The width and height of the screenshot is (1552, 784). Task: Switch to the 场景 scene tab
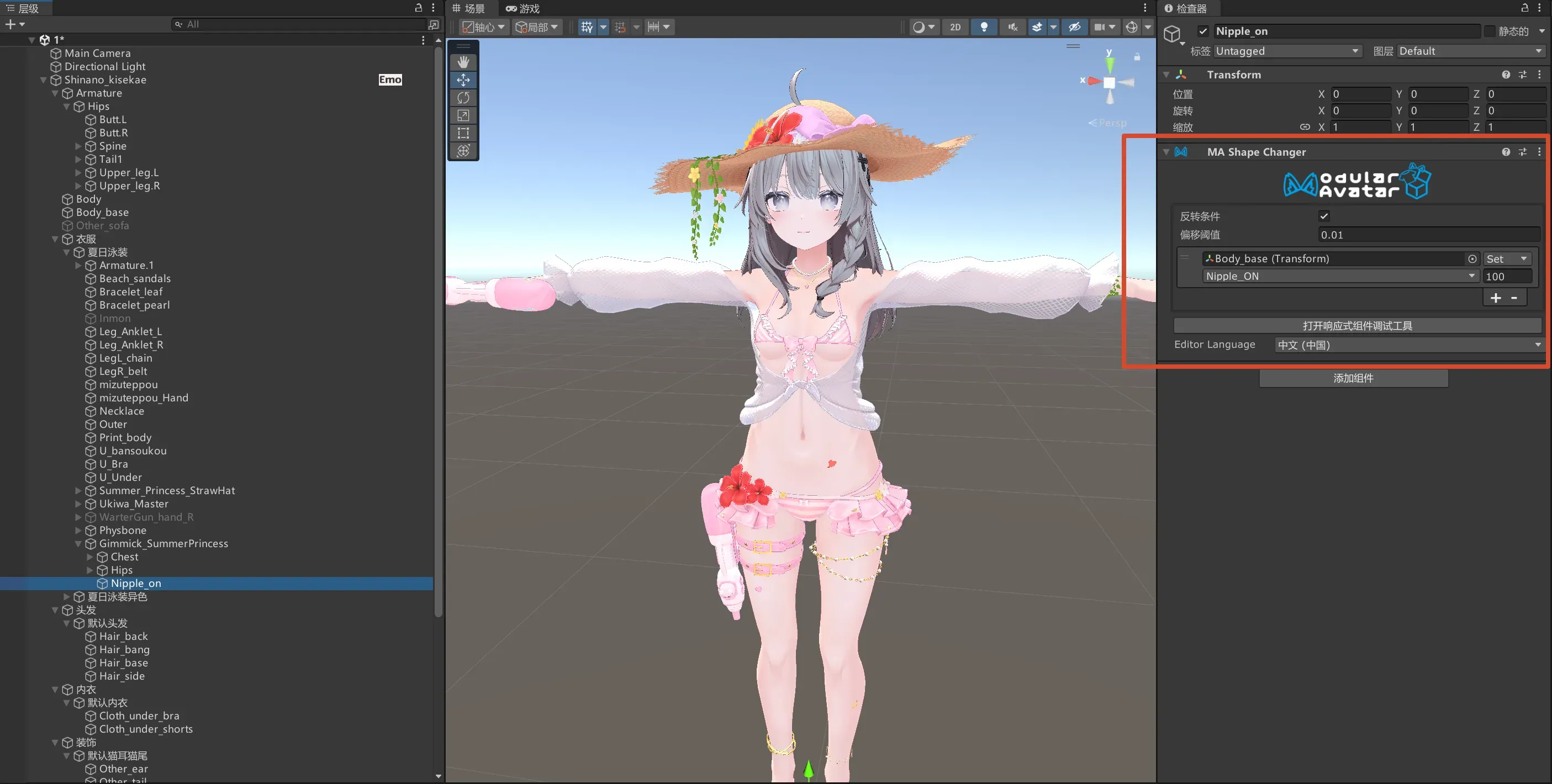point(469,8)
